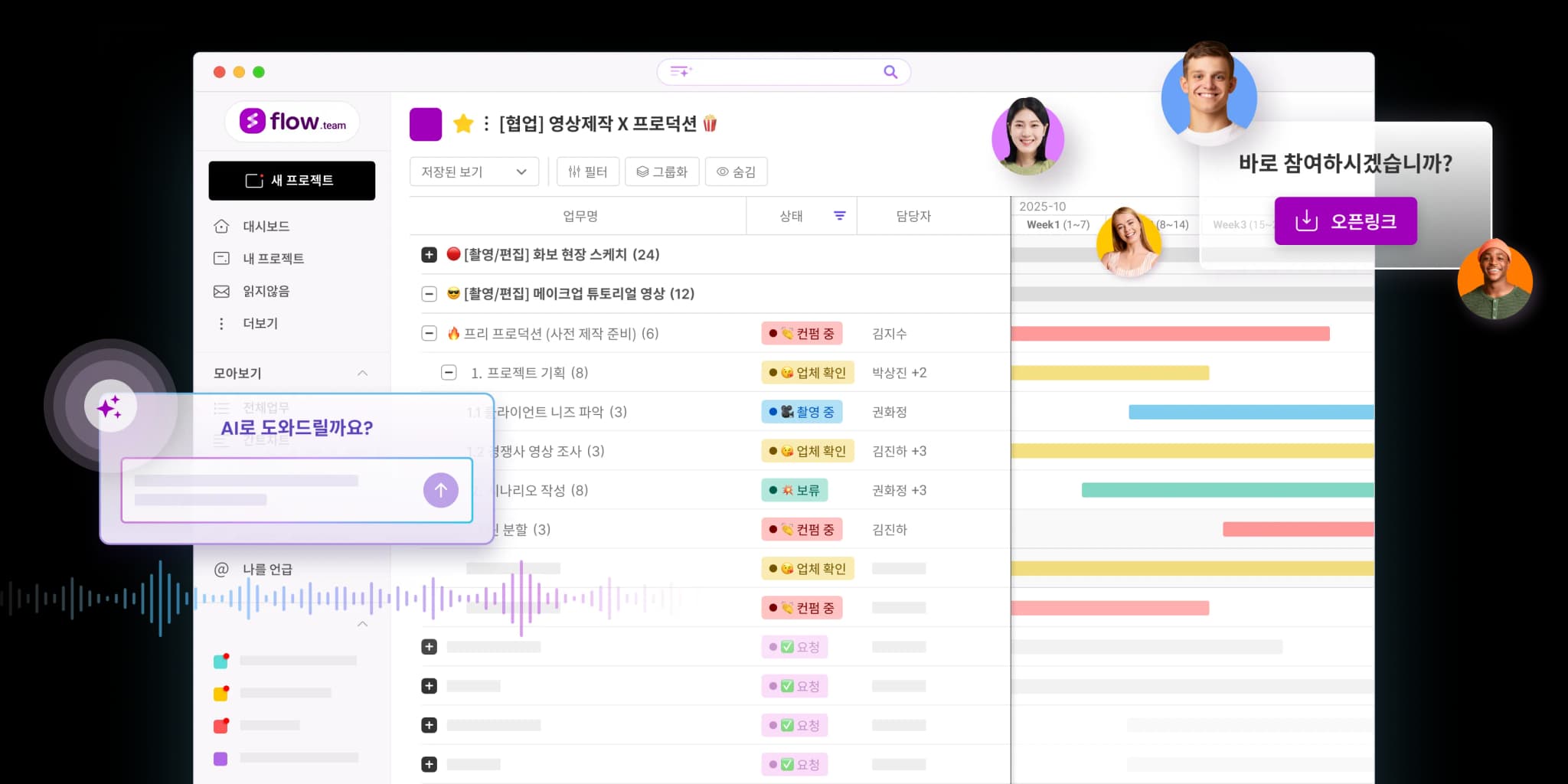Screen dimensions: 1568x784
Task: Click the status column filter icon
Action: coord(839,216)
